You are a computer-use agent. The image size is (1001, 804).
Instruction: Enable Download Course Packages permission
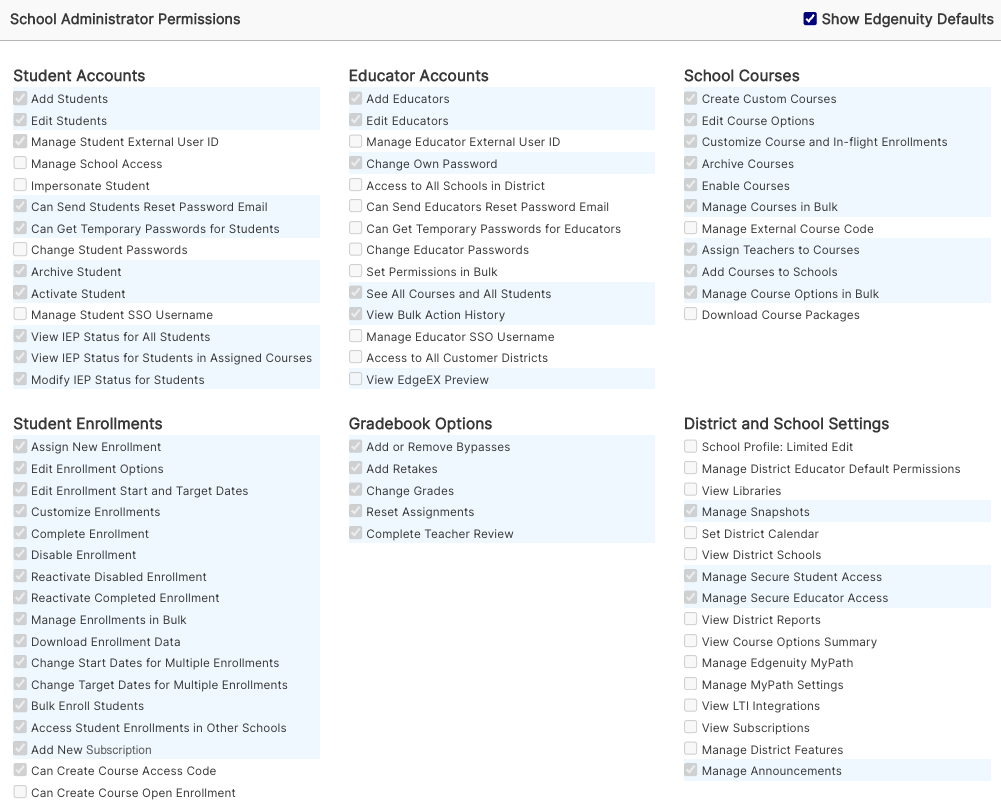(690, 314)
